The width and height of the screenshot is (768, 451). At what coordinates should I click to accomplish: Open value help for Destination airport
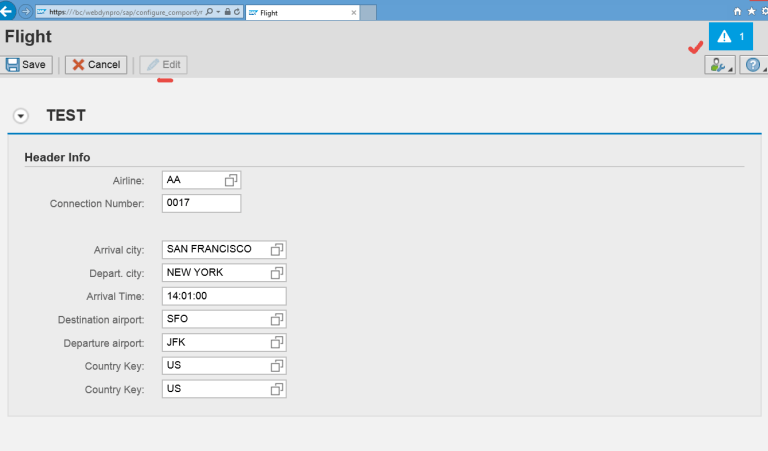[x=277, y=319]
